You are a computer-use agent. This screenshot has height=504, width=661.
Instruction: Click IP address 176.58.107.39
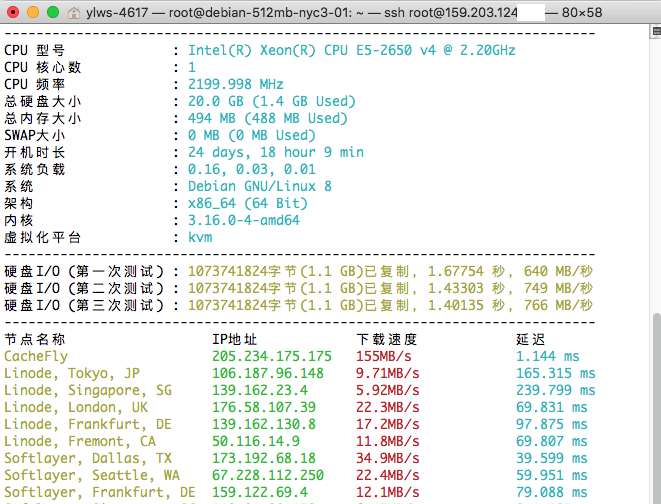pos(264,407)
